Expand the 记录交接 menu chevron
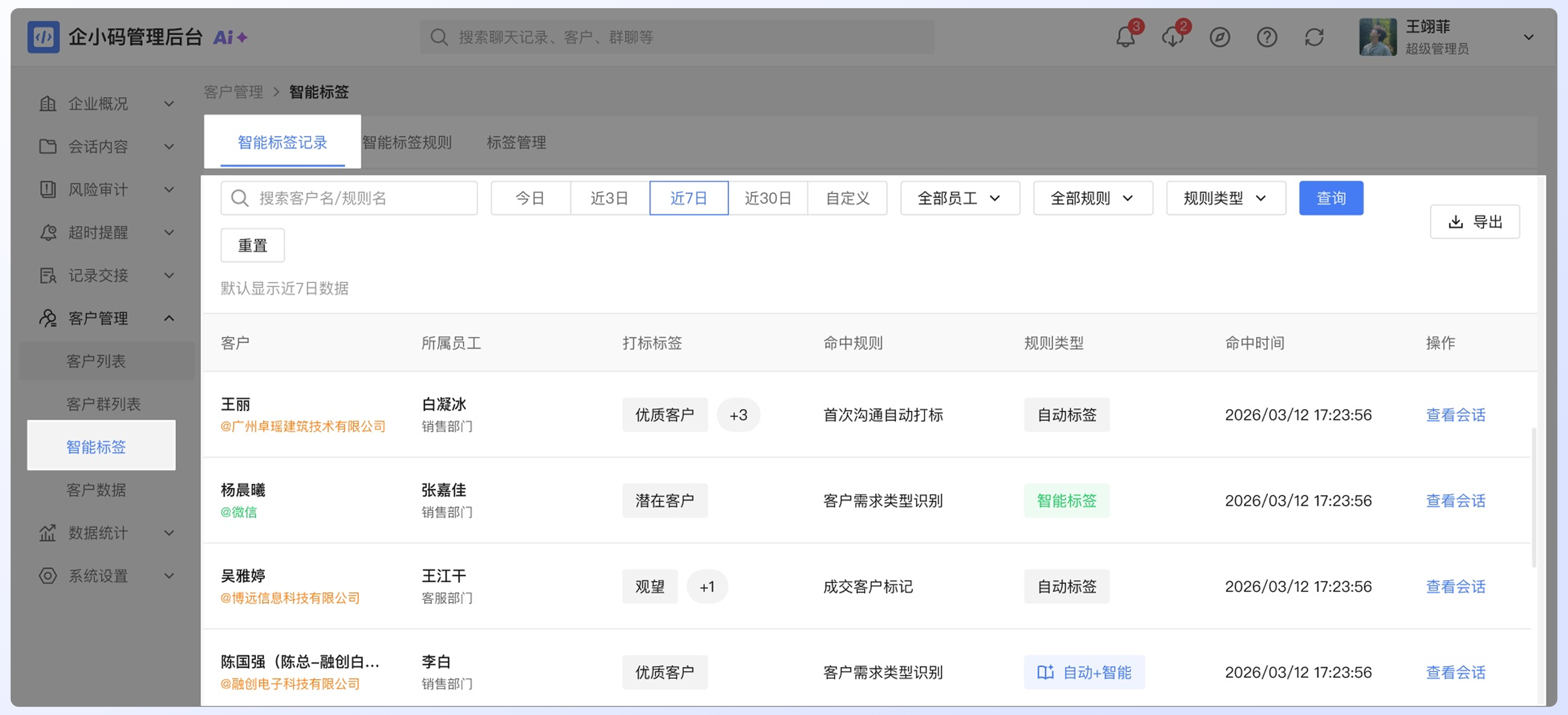Screen dimensions: 1568x715 pos(169,275)
